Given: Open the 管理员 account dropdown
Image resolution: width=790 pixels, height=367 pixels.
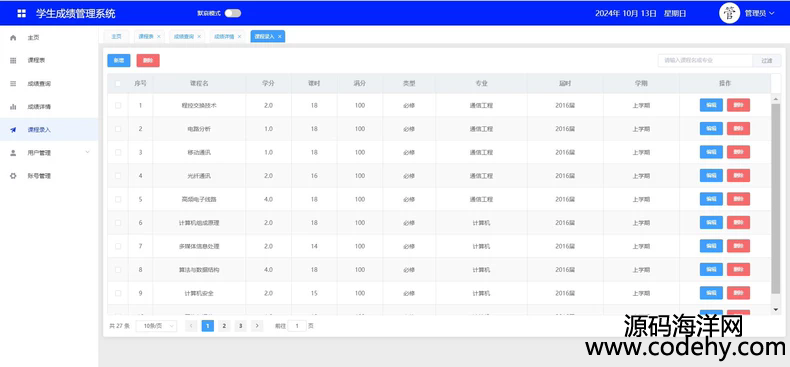Looking at the screenshot, I should [759, 14].
